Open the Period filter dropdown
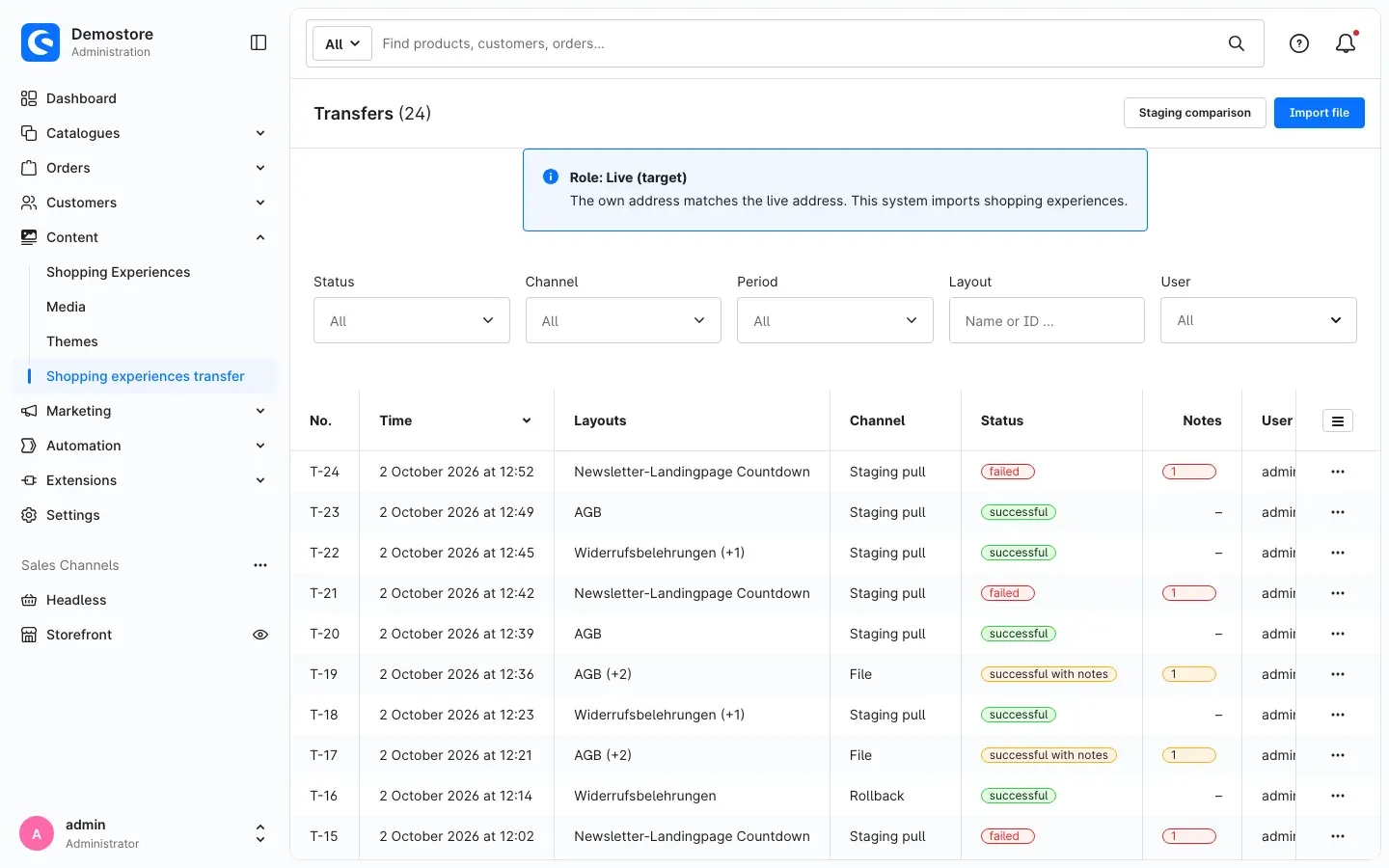Viewport: 1389px width, 868px height. pos(835,320)
